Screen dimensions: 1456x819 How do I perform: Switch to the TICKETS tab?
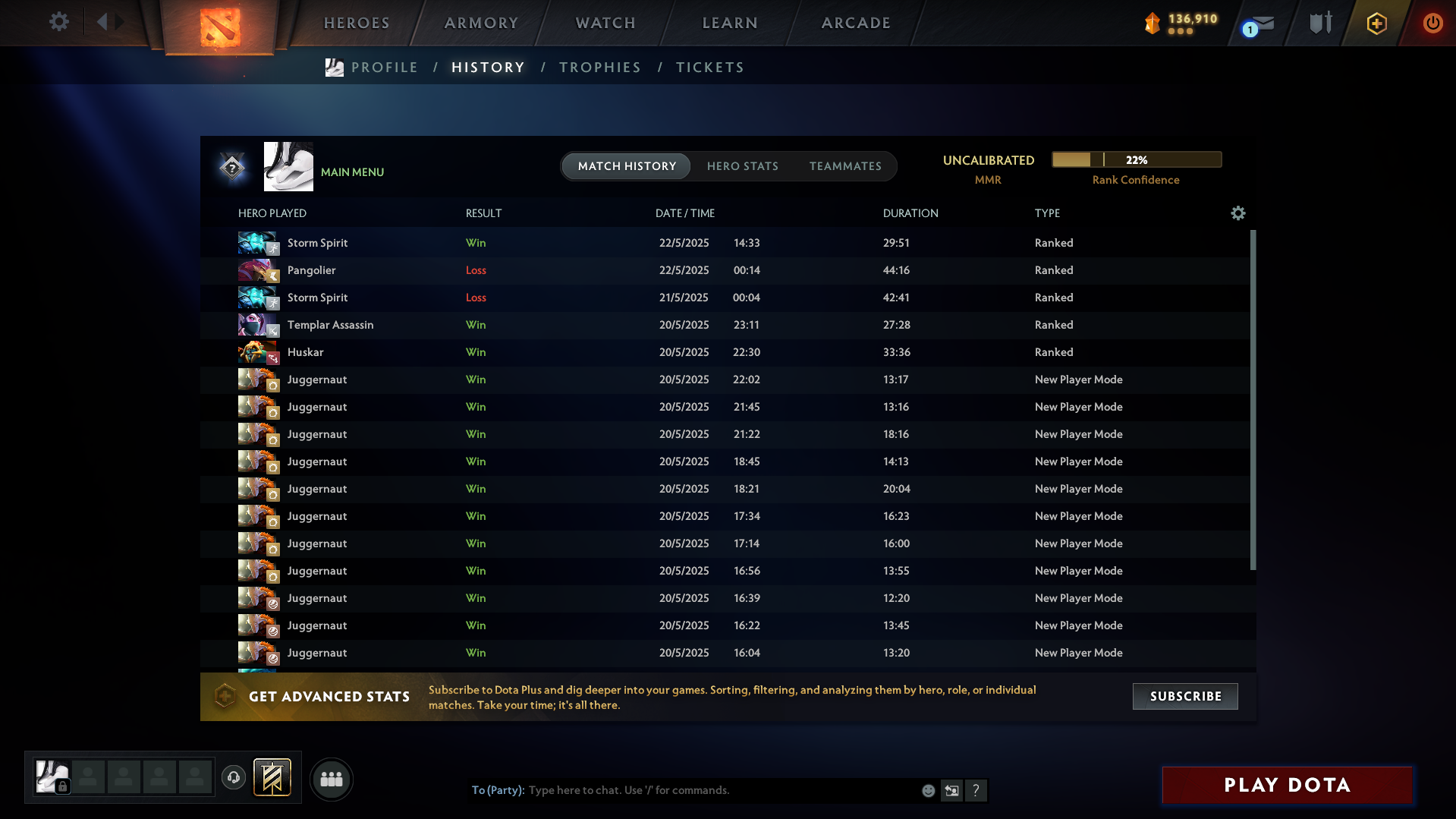[710, 68]
